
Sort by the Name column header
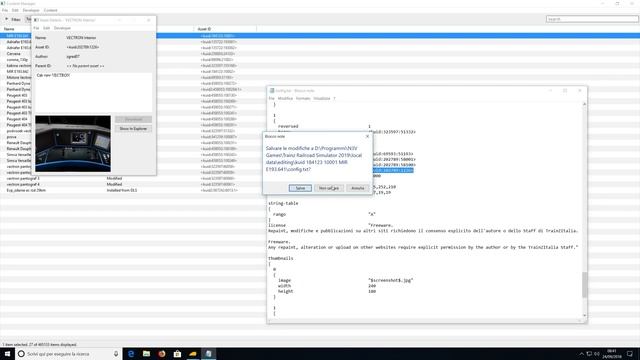pyautogui.click(x=9, y=29)
